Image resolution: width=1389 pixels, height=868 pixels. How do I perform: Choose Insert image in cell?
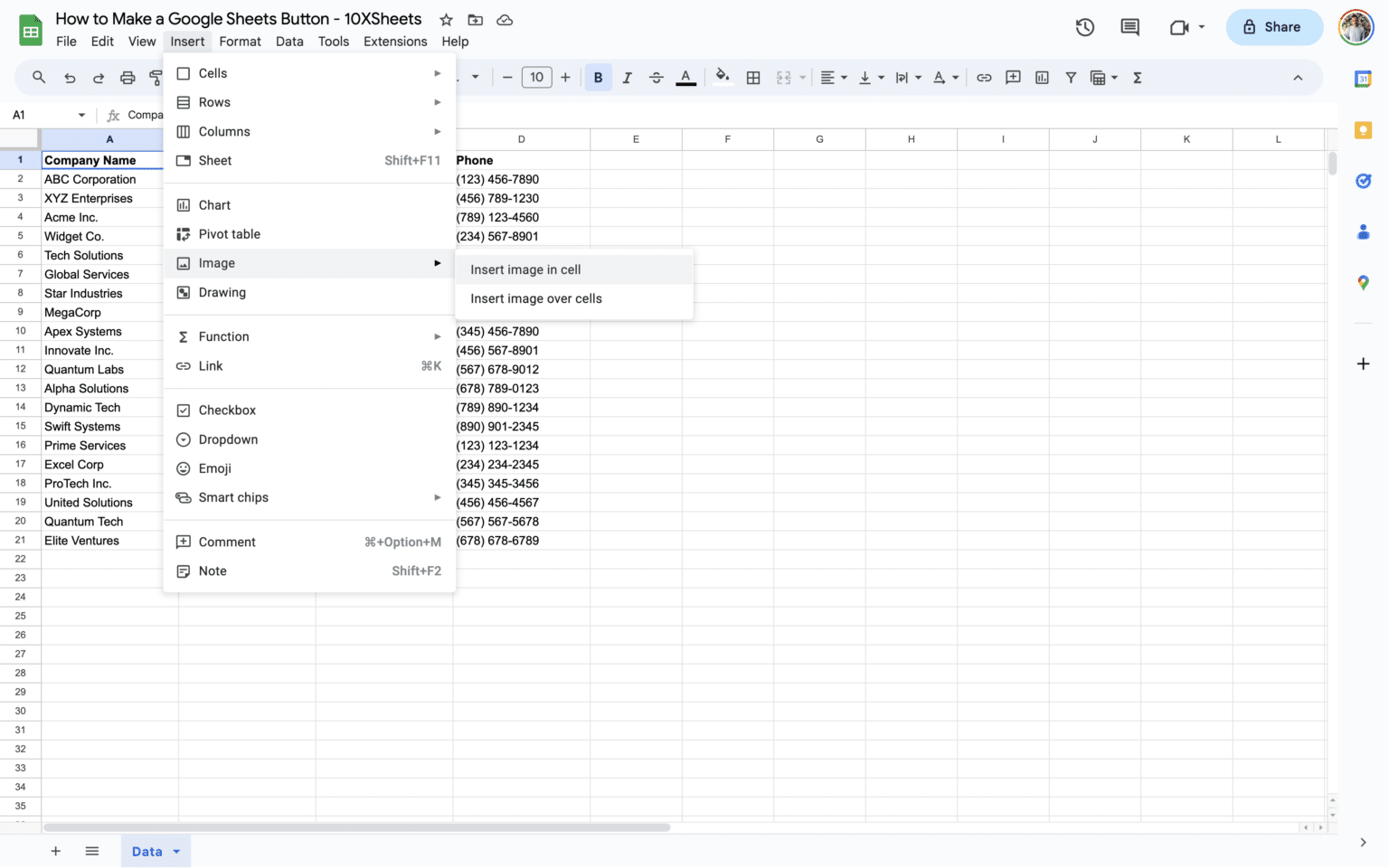click(x=525, y=269)
